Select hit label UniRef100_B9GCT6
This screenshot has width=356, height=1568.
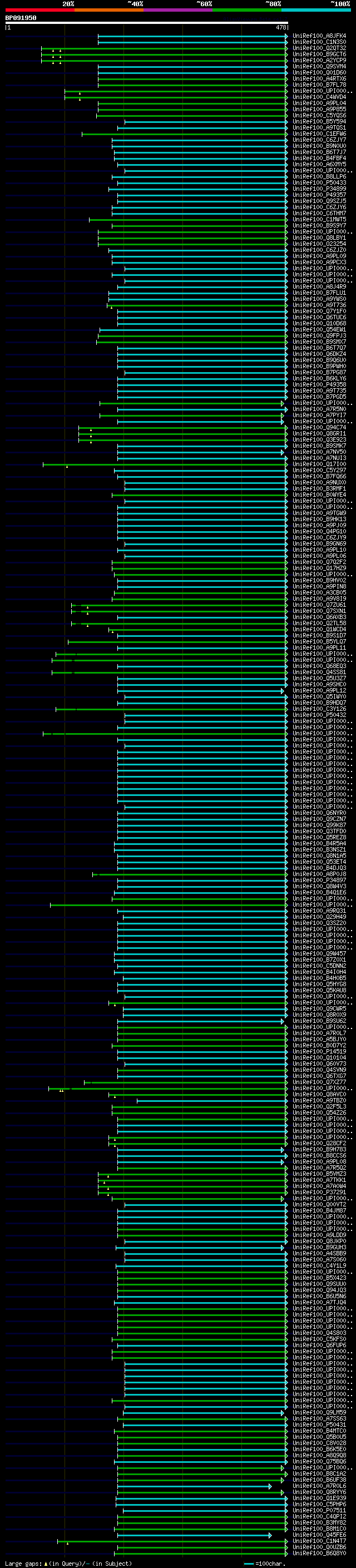(x=319, y=54)
